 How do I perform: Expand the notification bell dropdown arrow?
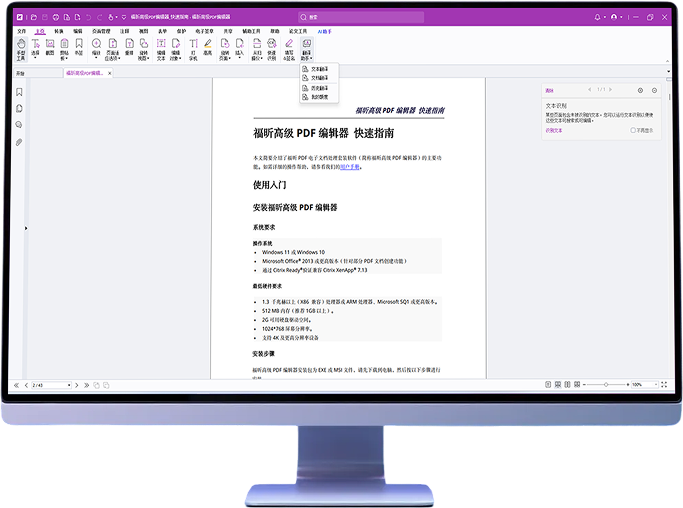605,17
